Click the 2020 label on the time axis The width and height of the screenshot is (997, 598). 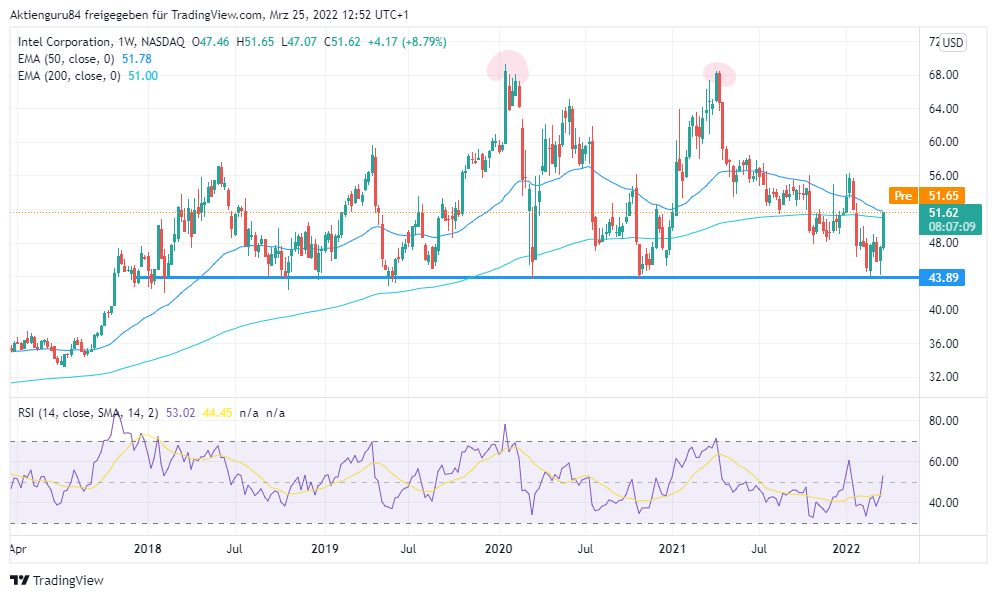498,548
